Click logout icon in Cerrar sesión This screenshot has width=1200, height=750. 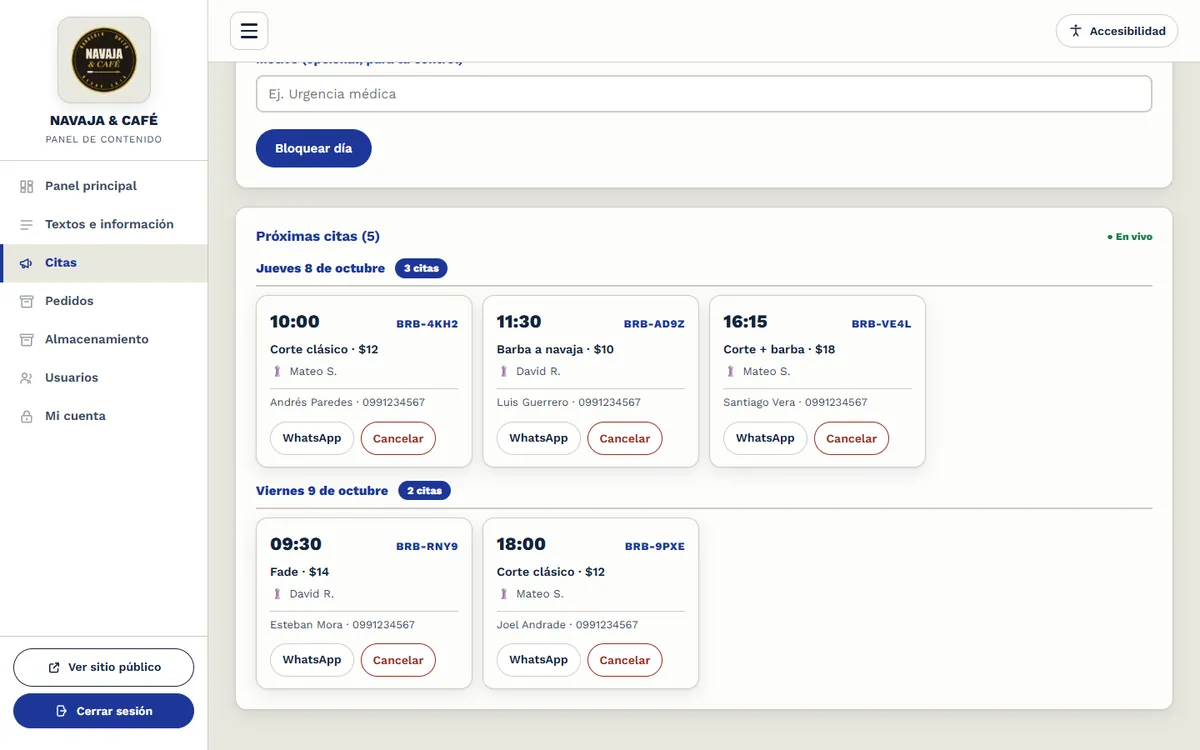[62, 711]
